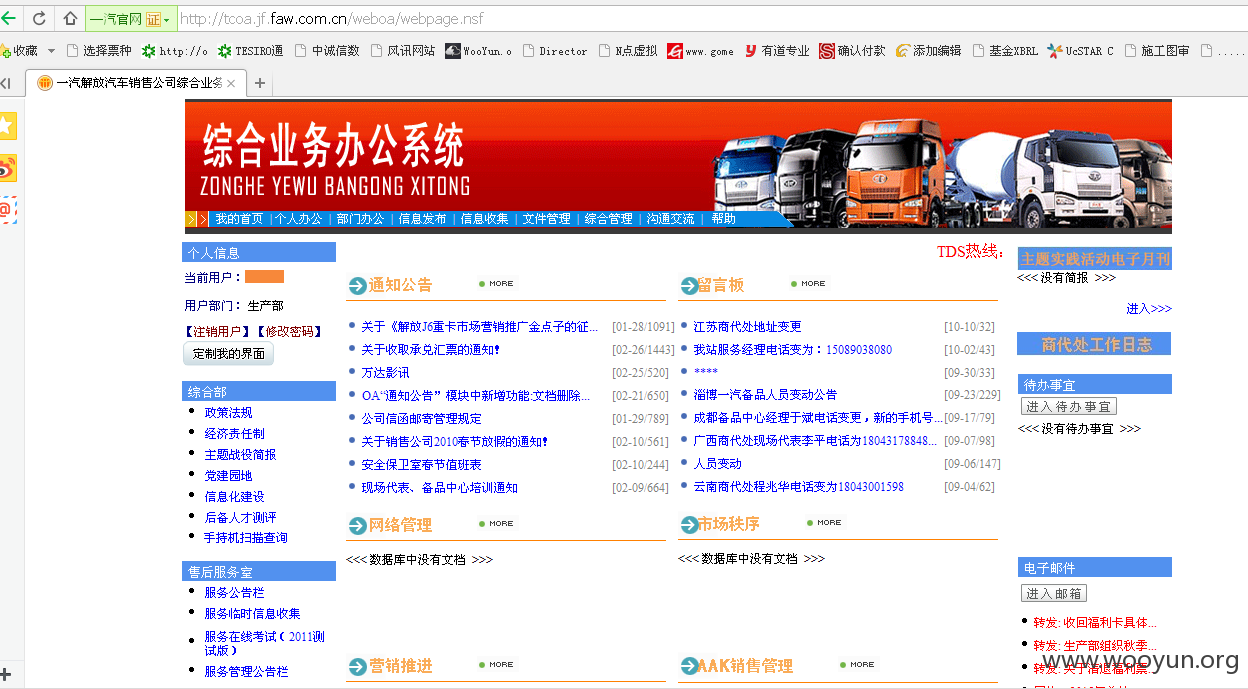Open 手持机扫描查询 link
This screenshot has height=689, width=1248.
pos(246,537)
